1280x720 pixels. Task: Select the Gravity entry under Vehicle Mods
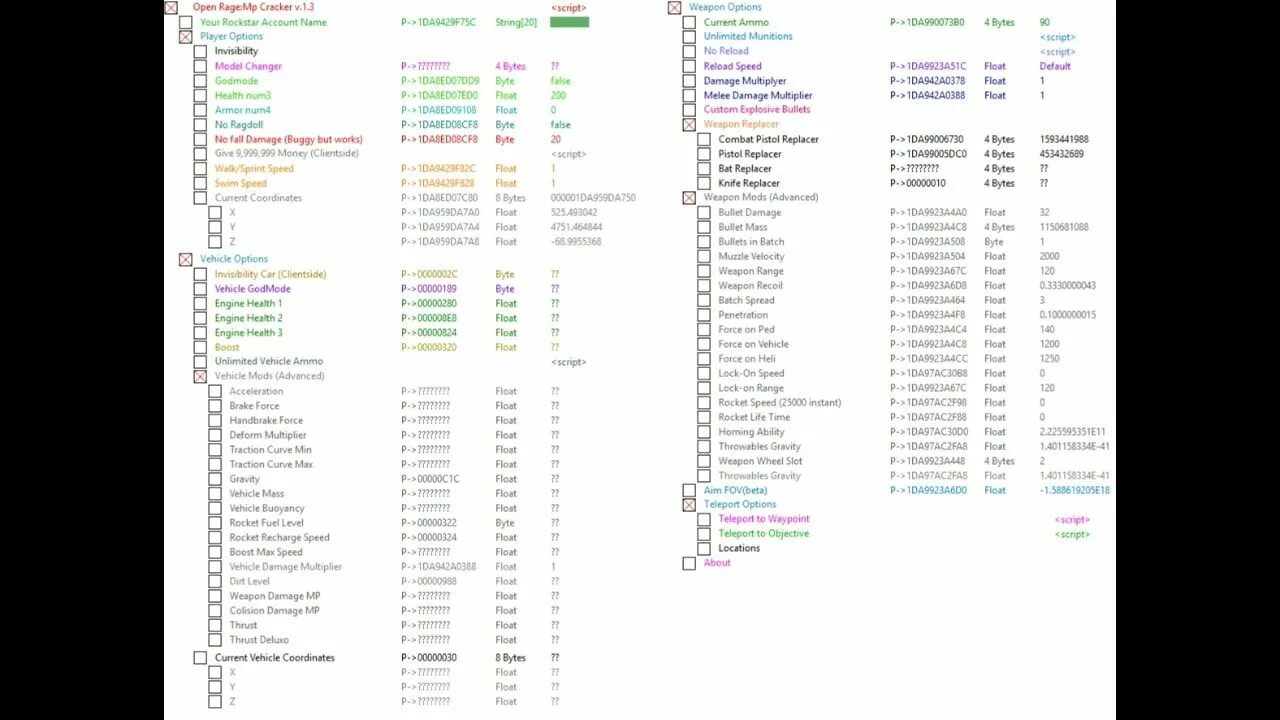click(244, 479)
